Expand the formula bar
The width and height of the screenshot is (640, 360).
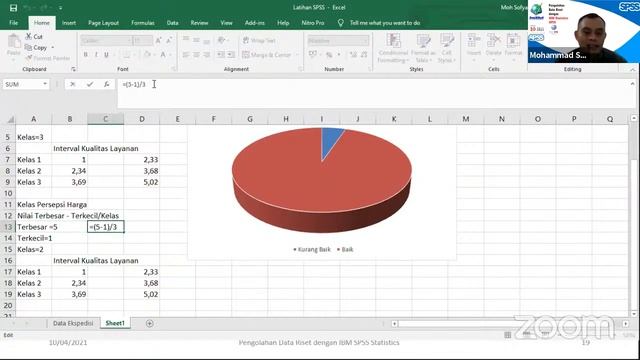[633, 84]
